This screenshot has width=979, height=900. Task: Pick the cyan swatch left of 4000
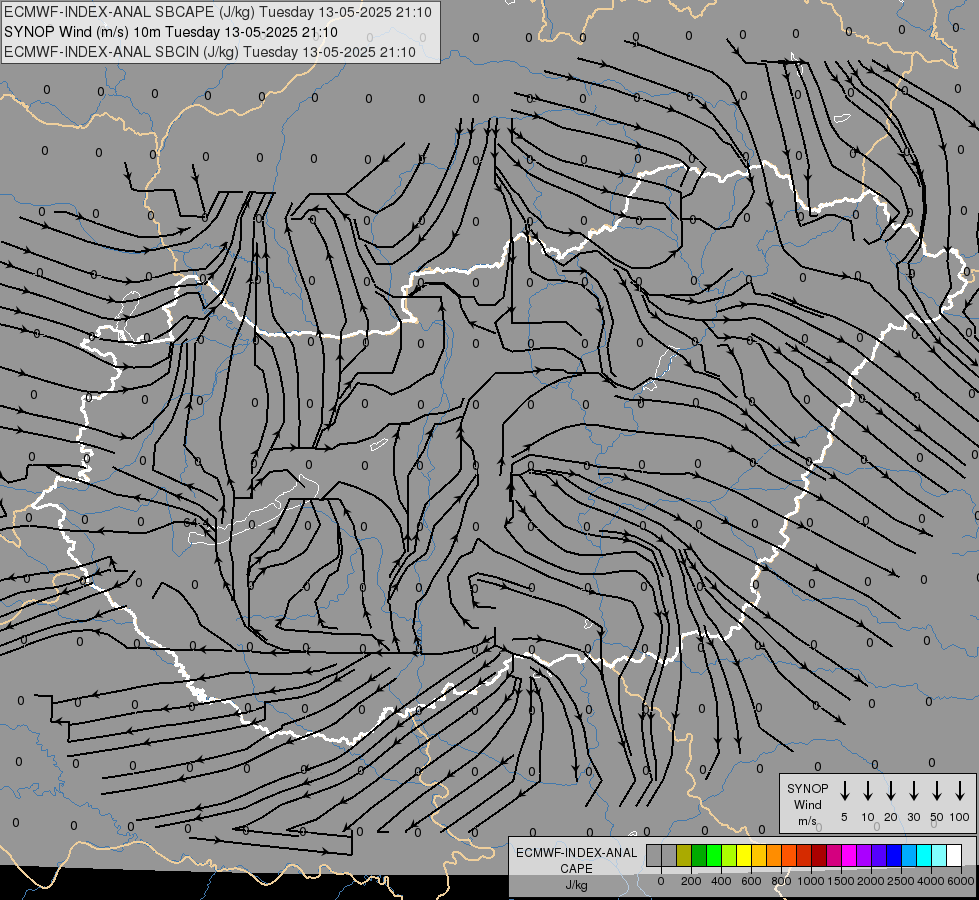click(923, 855)
